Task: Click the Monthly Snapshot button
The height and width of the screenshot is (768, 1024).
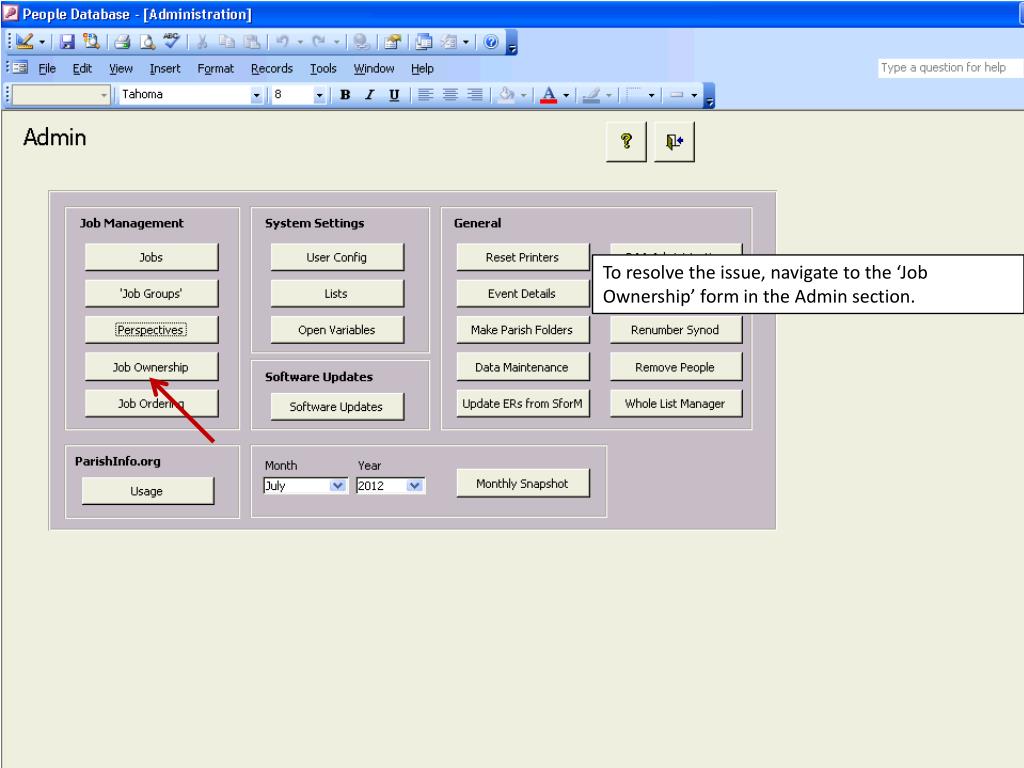Action: [522, 483]
